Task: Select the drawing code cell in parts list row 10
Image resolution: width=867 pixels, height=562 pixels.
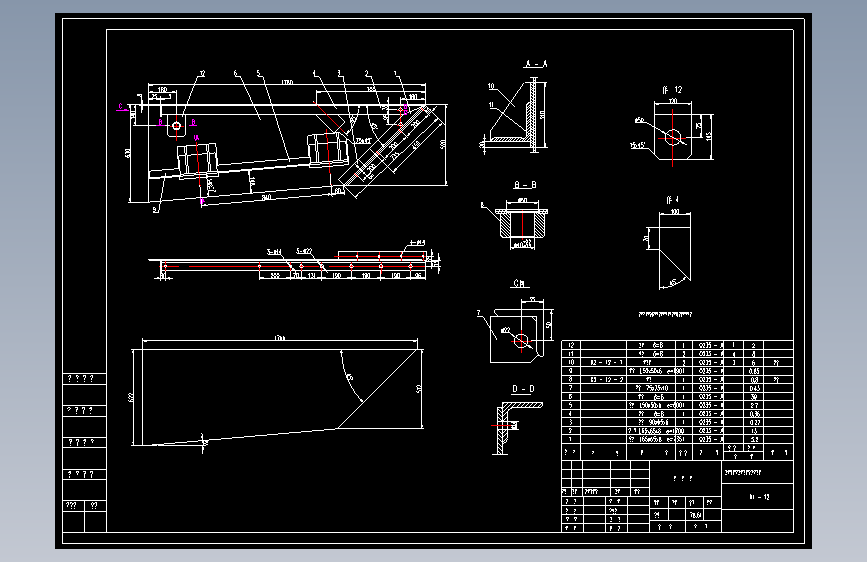Action: 604,363
